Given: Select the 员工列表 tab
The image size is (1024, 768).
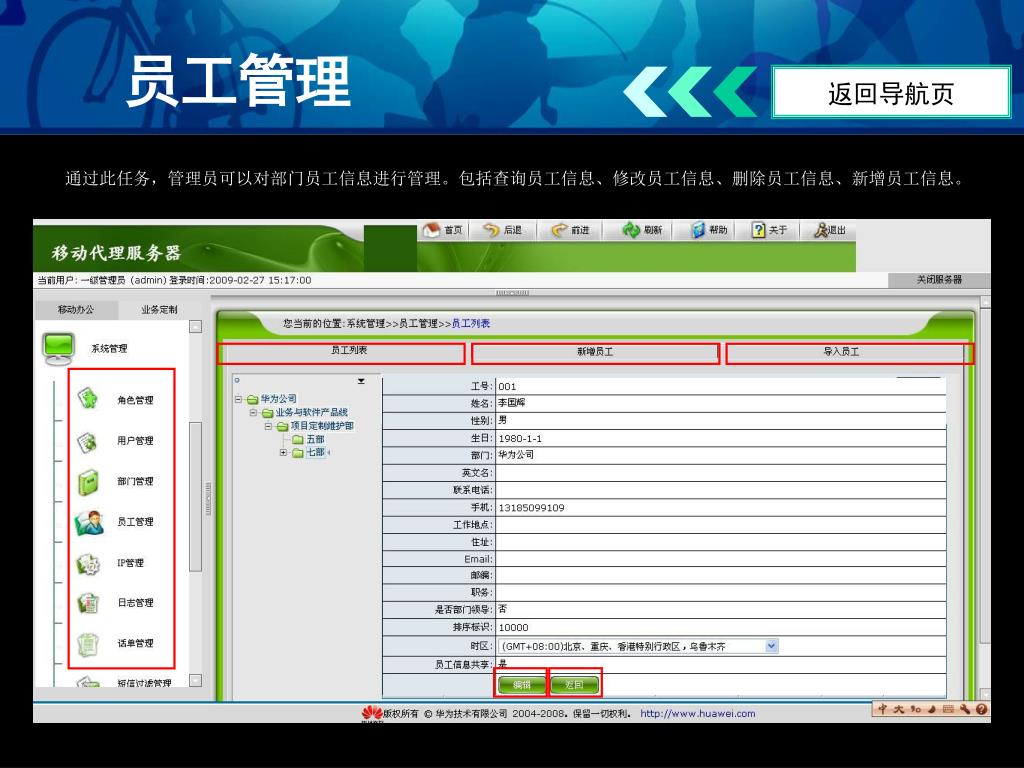Looking at the screenshot, I should point(341,353).
